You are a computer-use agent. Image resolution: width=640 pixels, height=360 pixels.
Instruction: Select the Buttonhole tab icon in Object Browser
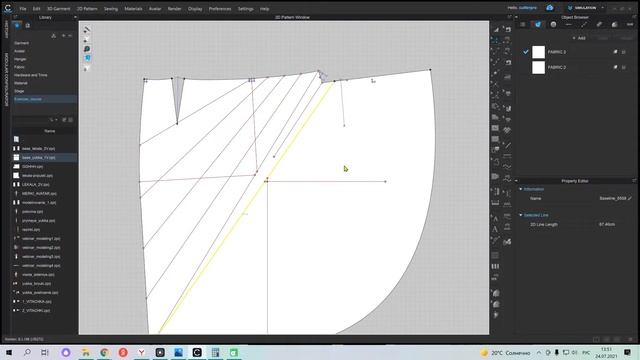coord(569,24)
